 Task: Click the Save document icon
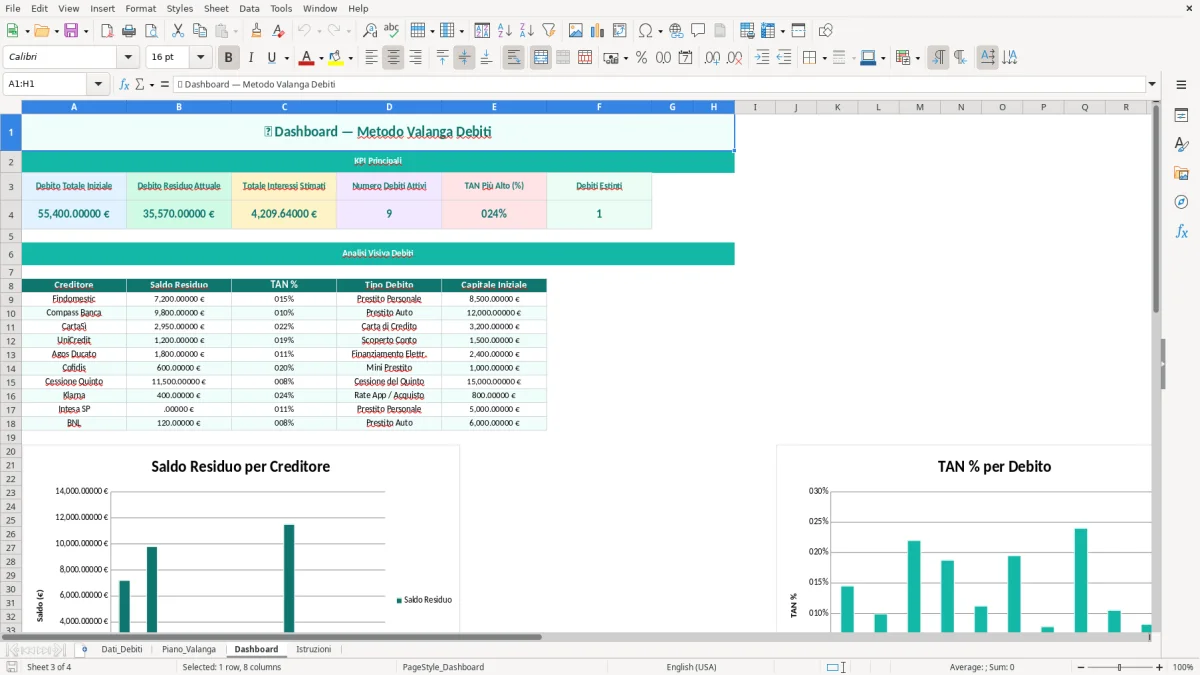point(71,31)
